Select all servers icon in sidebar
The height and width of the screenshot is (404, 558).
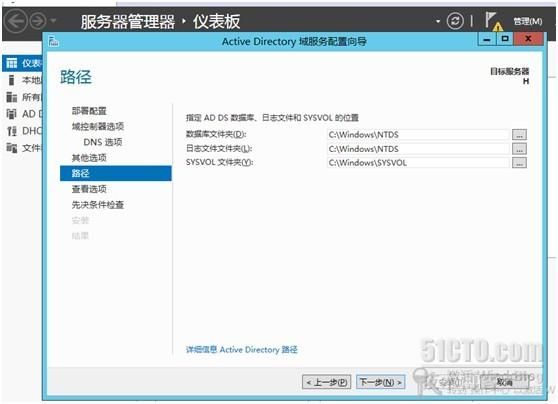[12, 97]
